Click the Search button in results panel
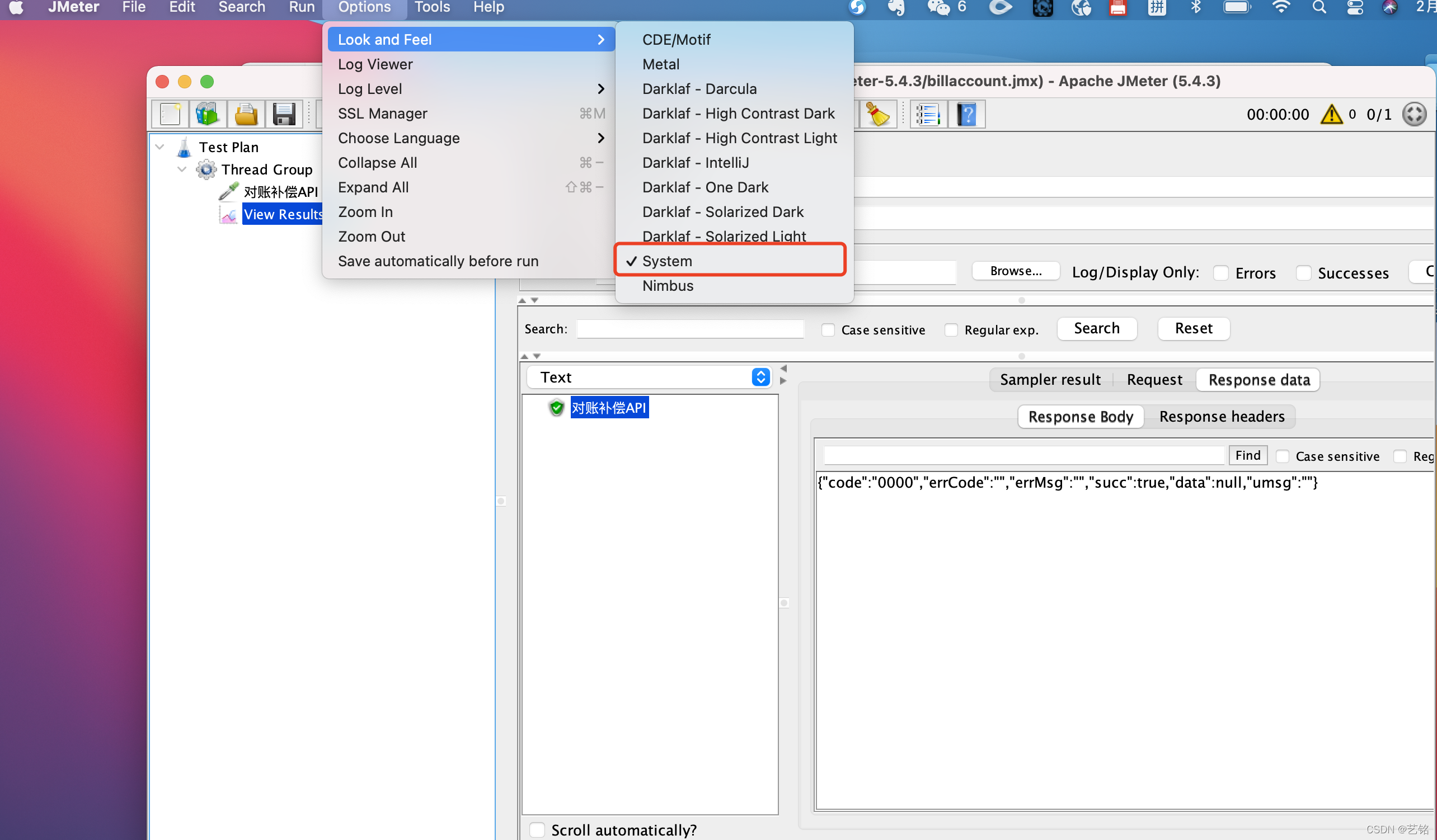 (x=1096, y=328)
